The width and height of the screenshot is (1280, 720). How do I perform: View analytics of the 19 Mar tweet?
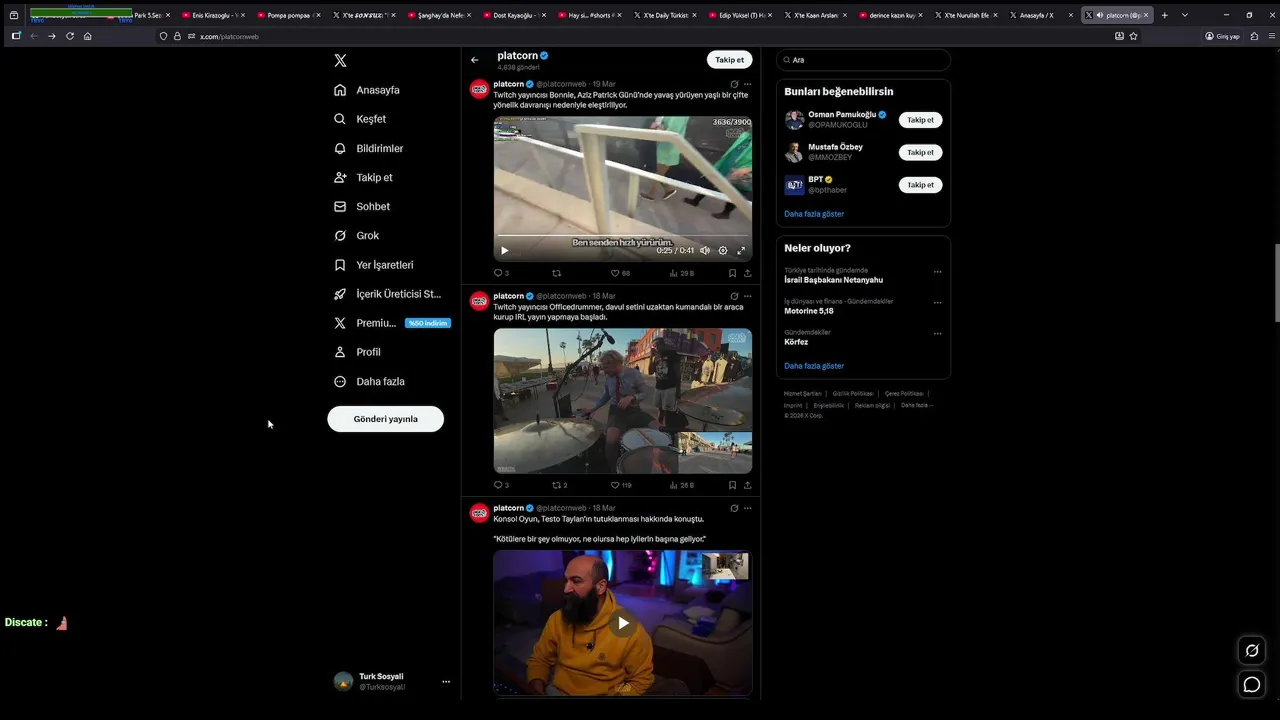click(x=681, y=273)
